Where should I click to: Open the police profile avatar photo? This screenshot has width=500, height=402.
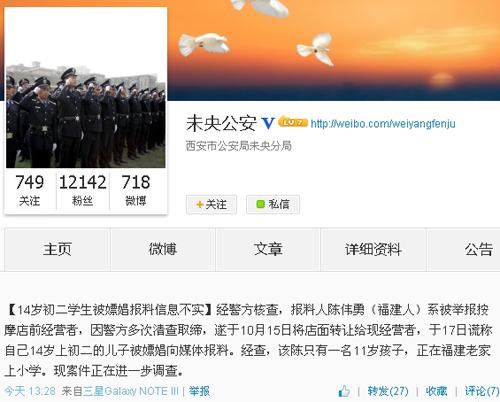(x=86, y=115)
